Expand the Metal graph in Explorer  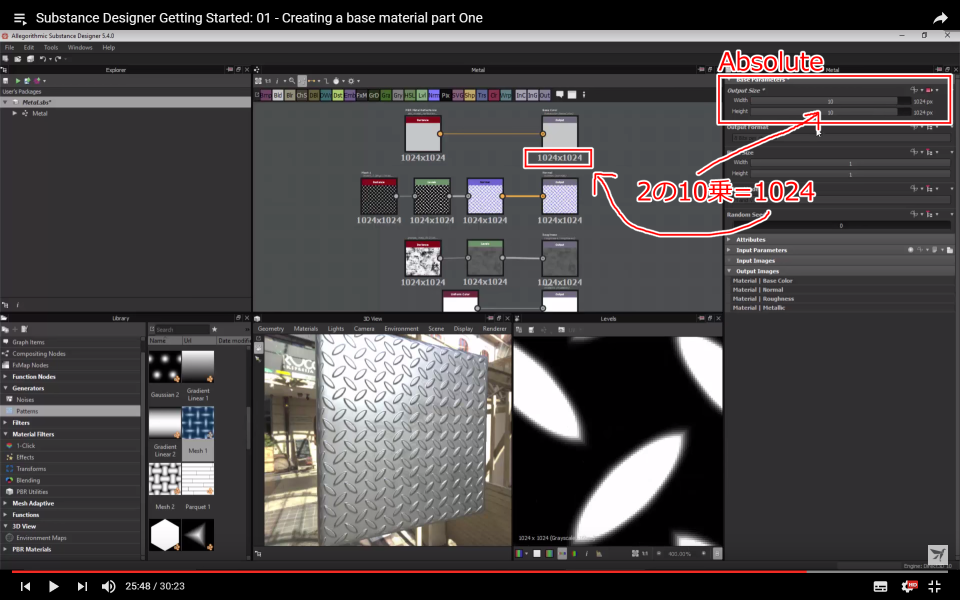point(15,113)
